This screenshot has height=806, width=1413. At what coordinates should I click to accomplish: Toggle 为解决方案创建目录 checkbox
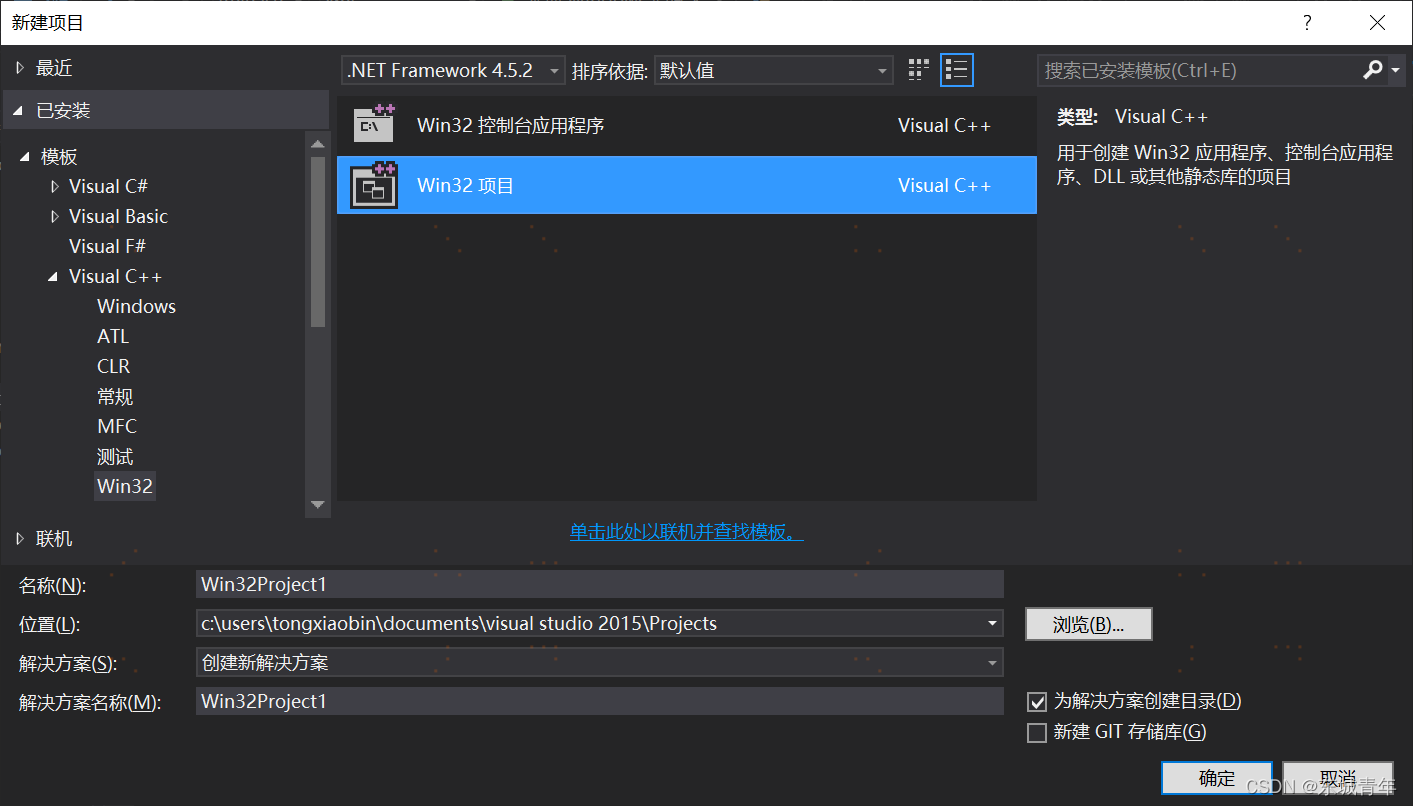click(1037, 702)
